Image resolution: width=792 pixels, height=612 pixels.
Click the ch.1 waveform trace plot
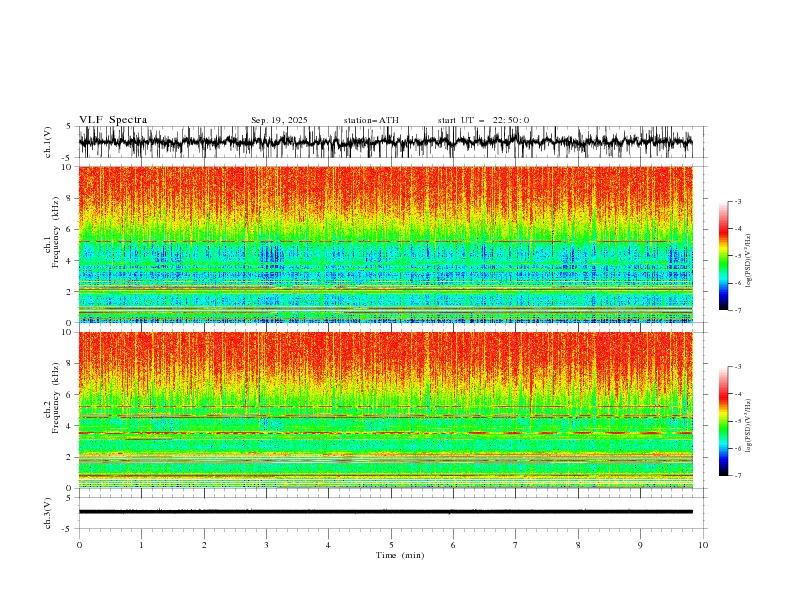coord(385,142)
